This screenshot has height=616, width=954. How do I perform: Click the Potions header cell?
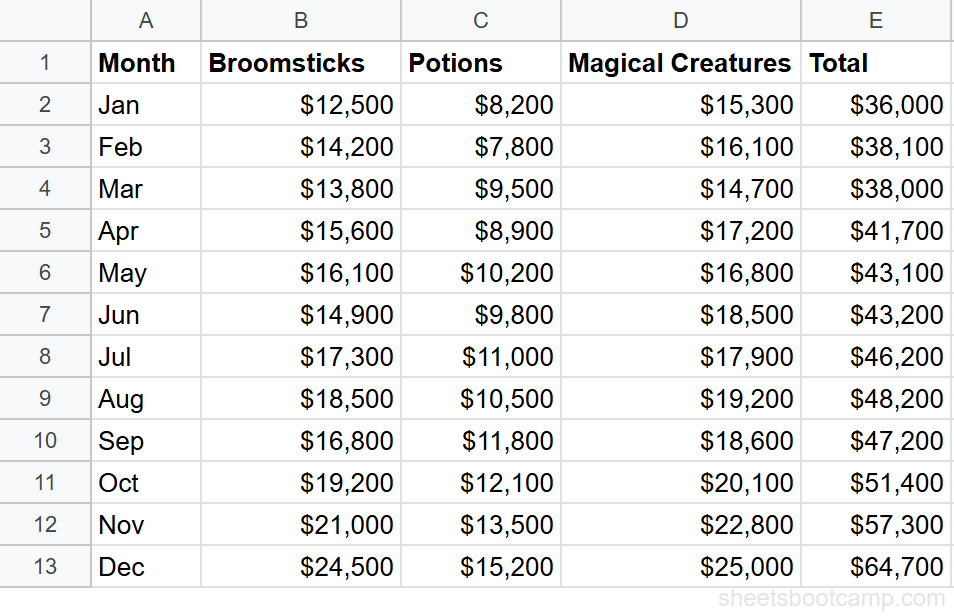point(455,62)
